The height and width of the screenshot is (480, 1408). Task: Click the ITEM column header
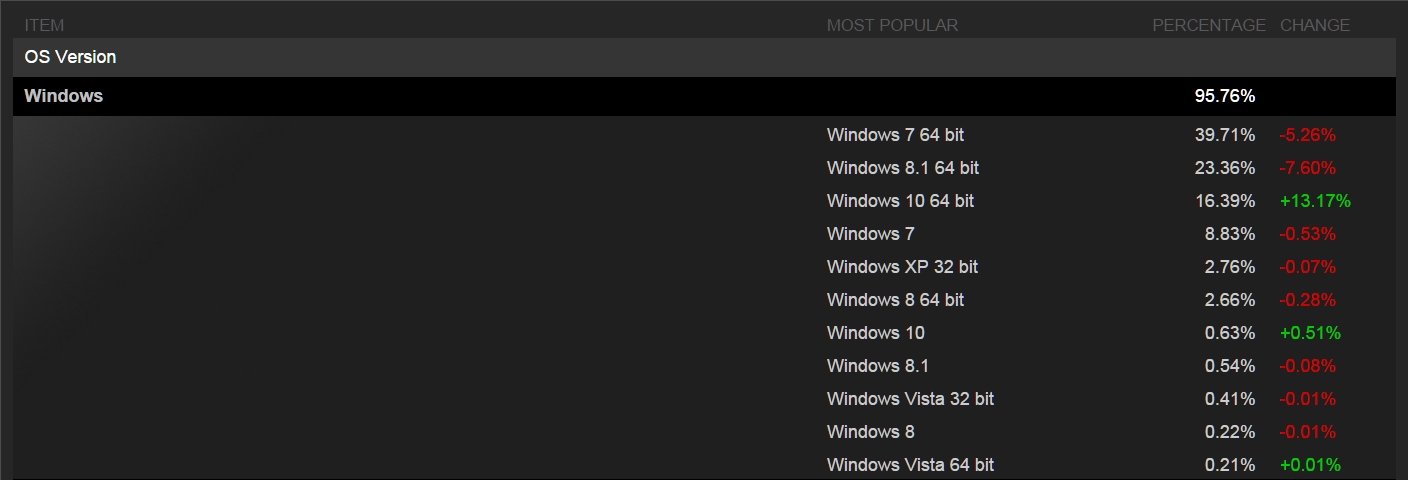pos(45,25)
